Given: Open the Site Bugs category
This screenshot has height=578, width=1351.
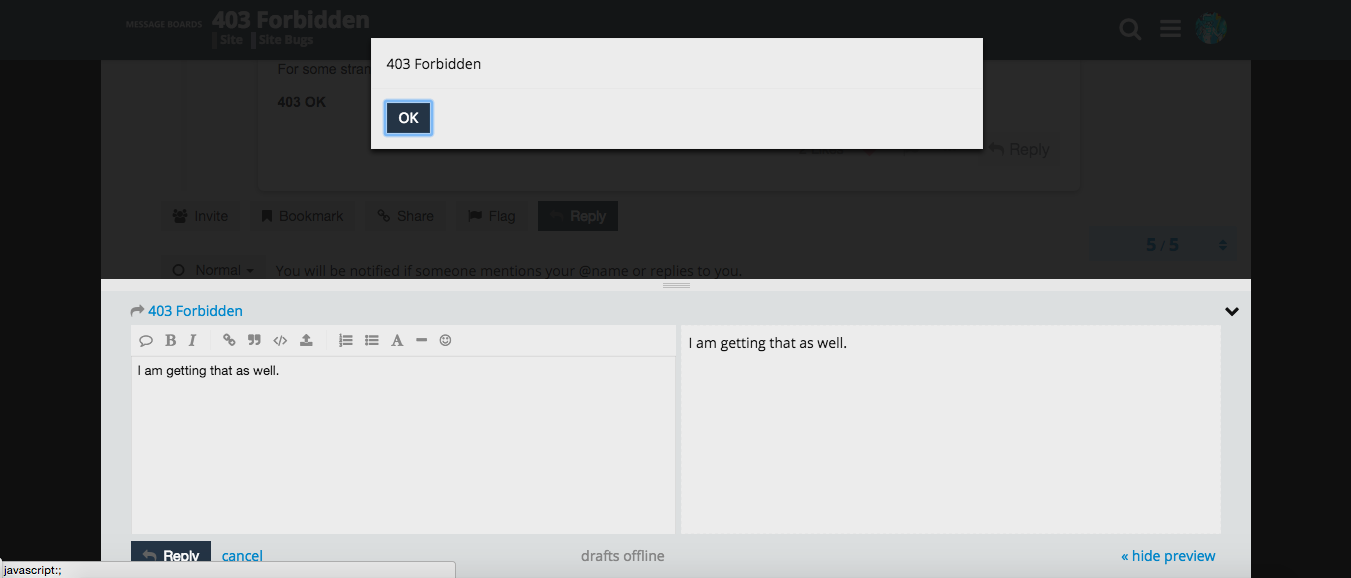Looking at the screenshot, I should (x=284, y=39).
